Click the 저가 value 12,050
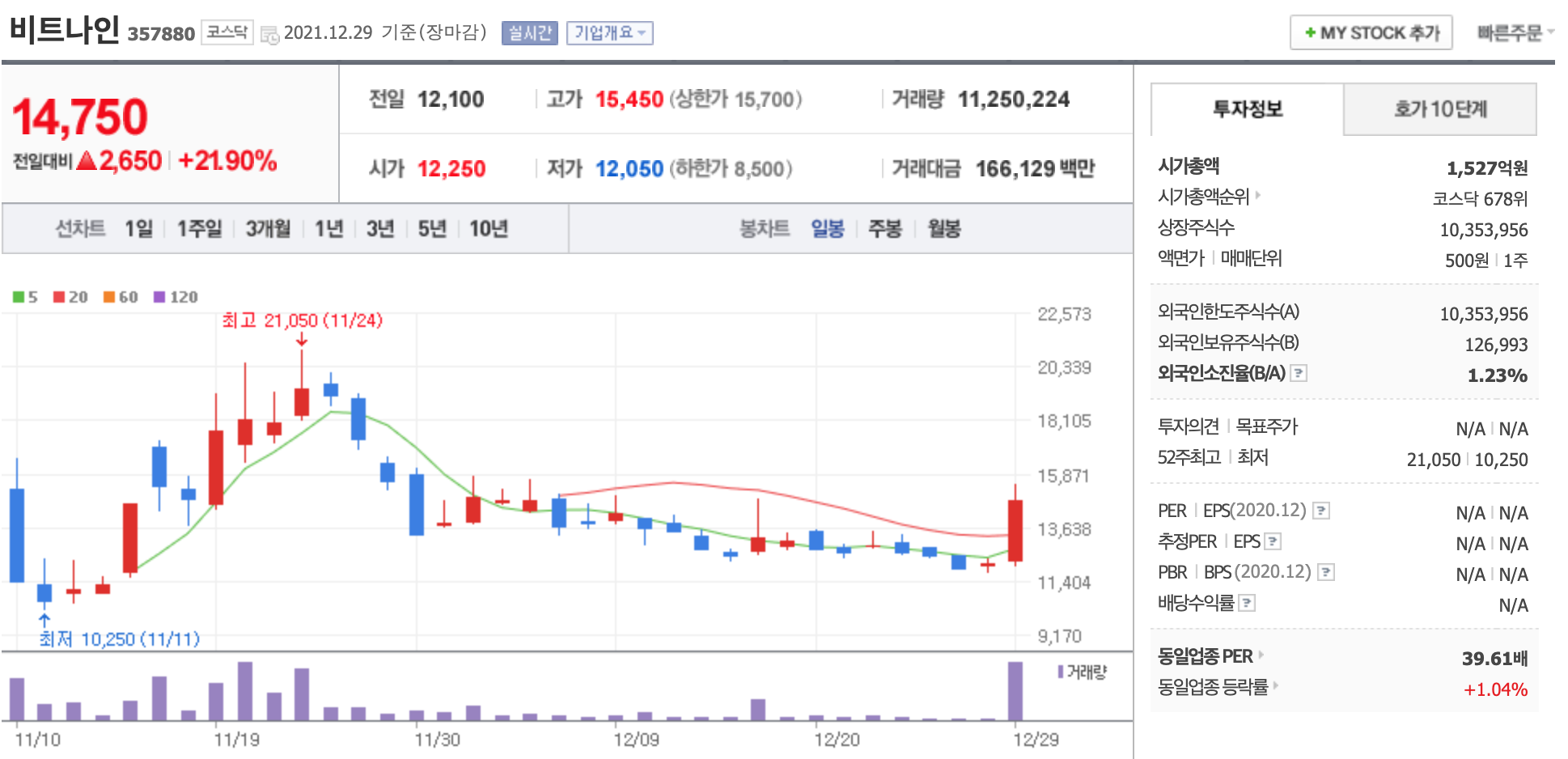Image resolution: width=1568 pixels, height=759 pixels. (629, 169)
